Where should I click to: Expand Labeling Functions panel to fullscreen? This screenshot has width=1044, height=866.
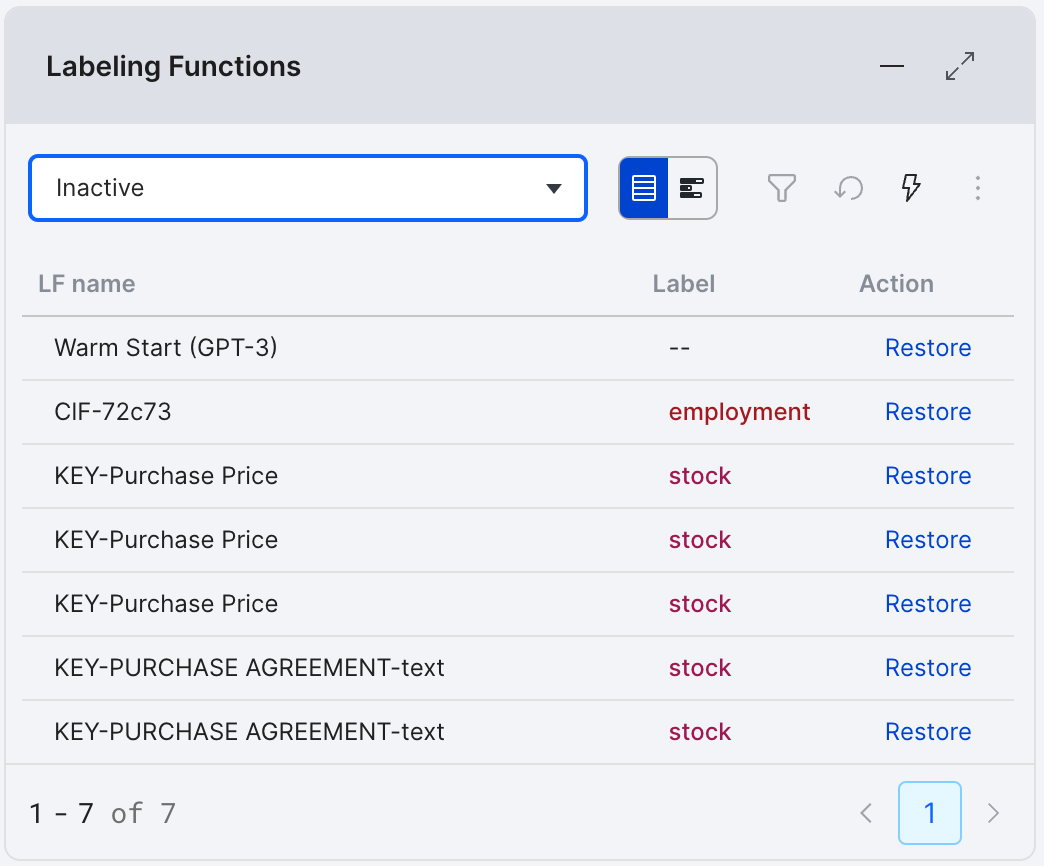(960, 66)
